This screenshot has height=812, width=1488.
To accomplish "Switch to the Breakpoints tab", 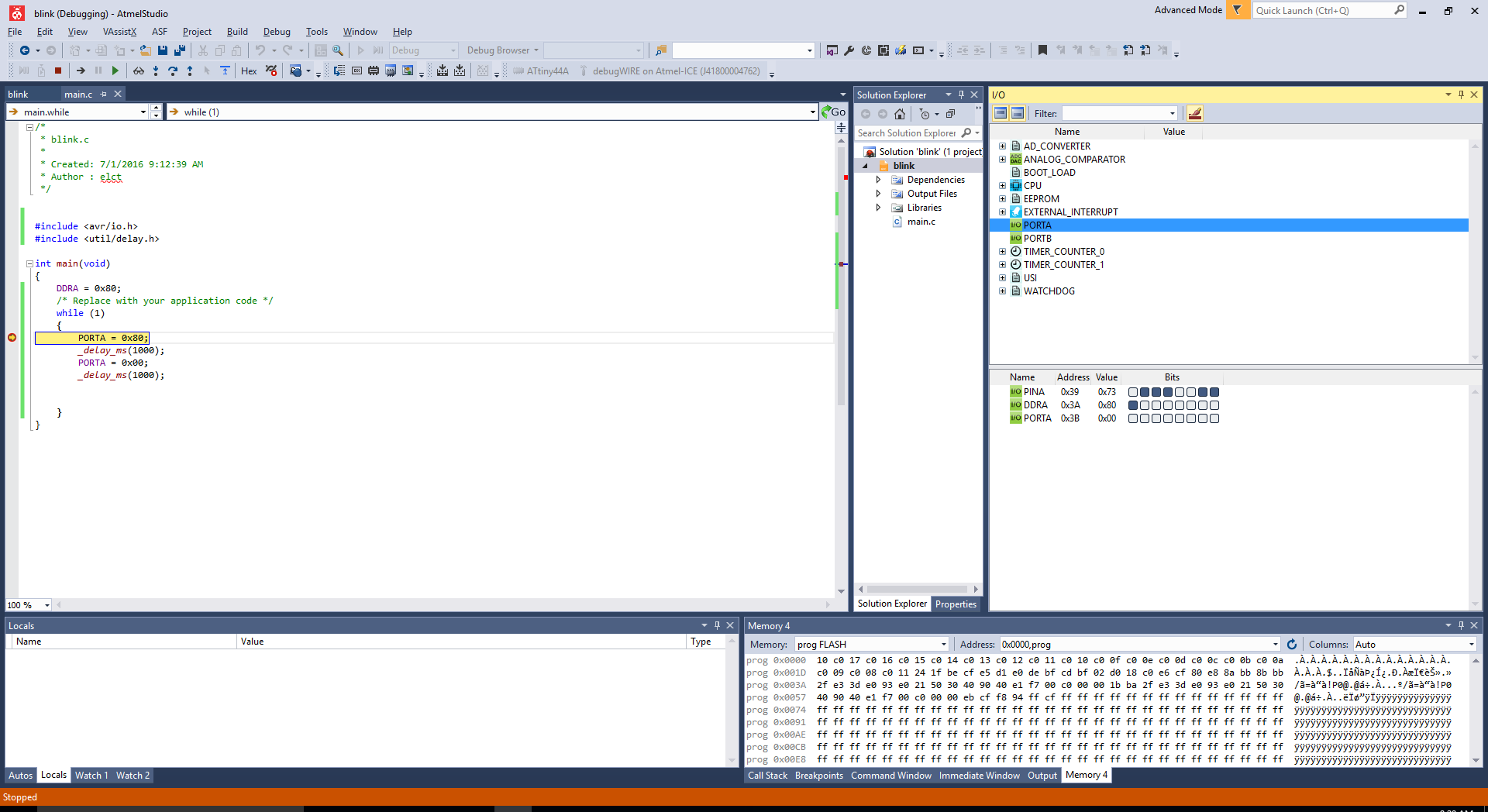I will (818, 775).
